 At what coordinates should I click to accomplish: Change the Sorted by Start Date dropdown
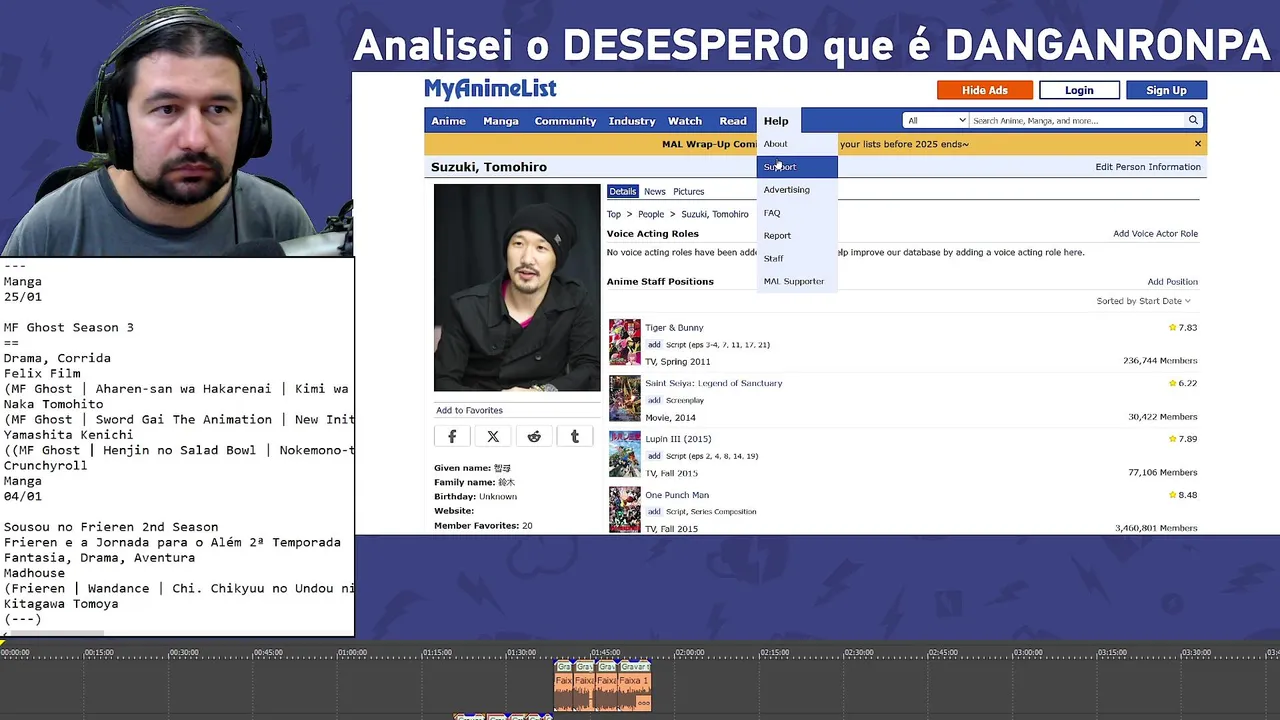pos(1143,301)
